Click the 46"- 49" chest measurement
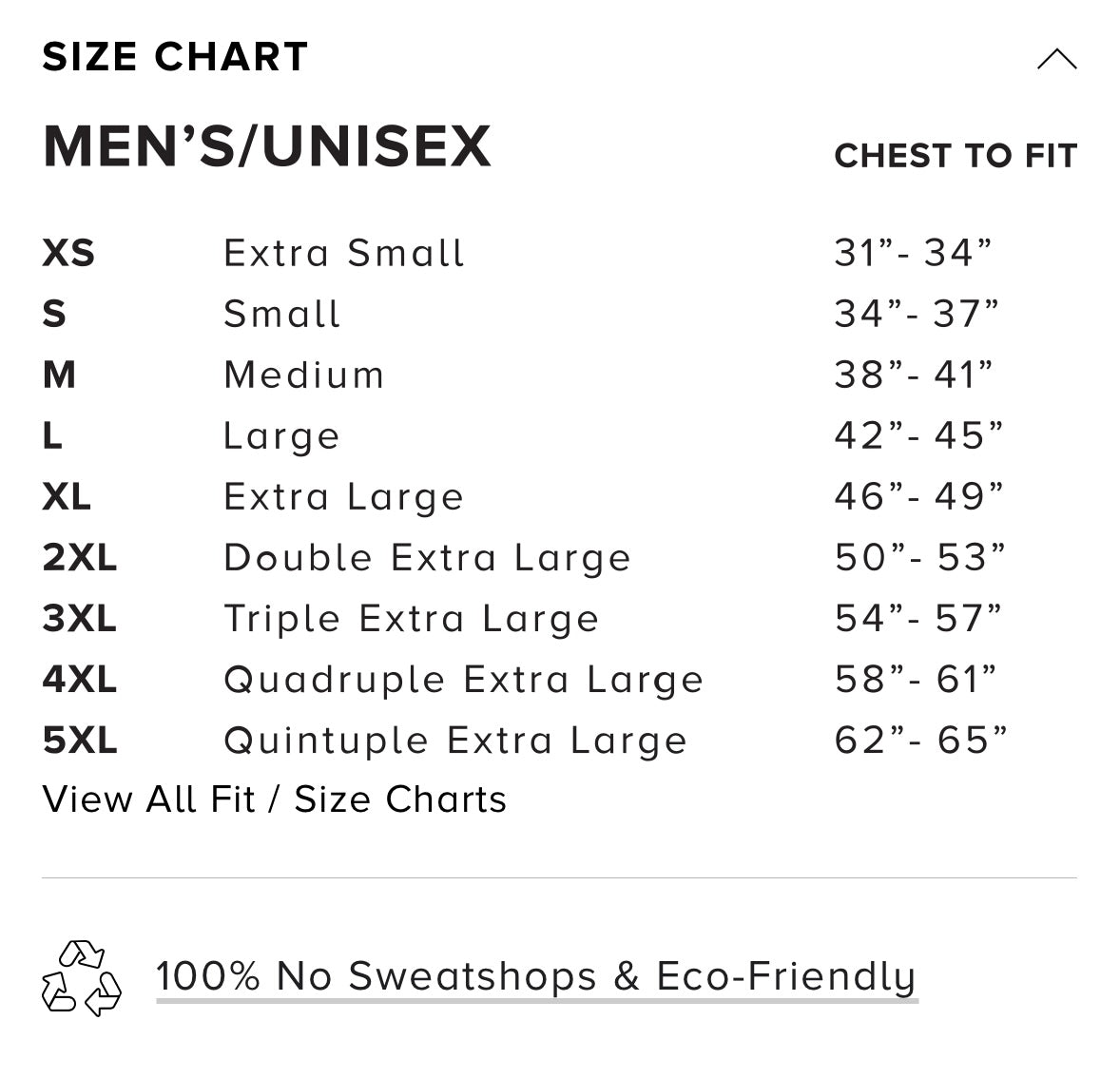The height and width of the screenshot is (1078, 1120). 918,496
